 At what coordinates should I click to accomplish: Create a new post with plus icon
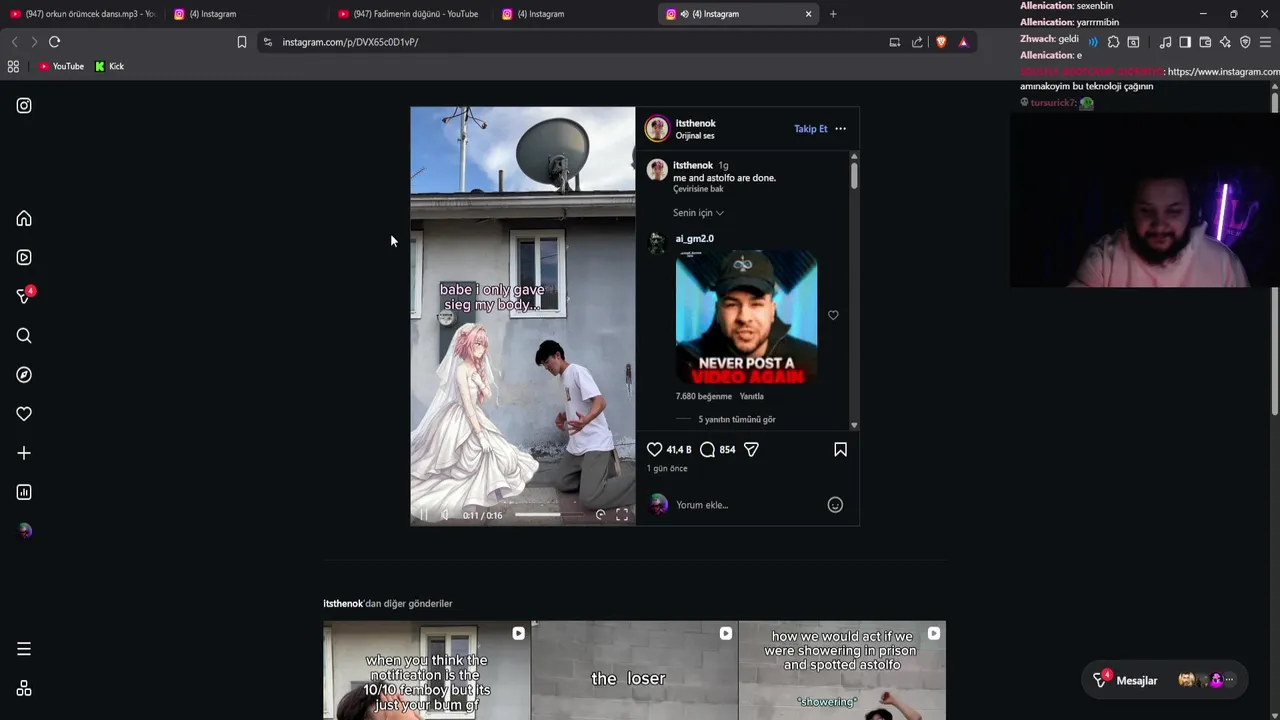(x=24, y=452)
